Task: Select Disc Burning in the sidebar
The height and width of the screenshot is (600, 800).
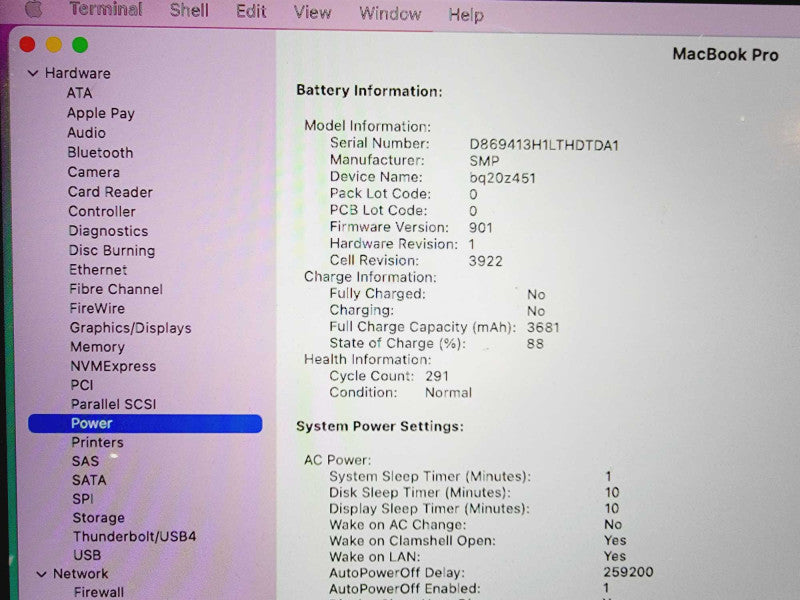Action: [112, 251]
